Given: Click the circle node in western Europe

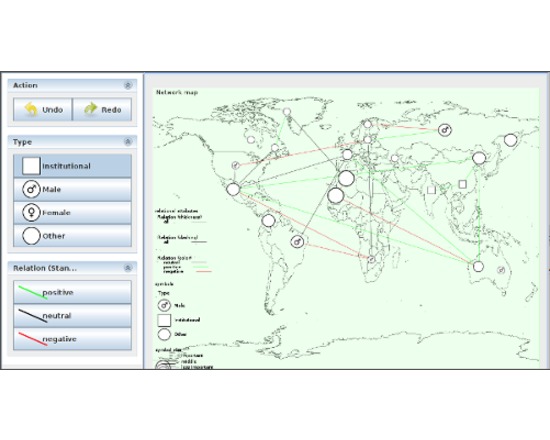Looking at the screenshot, I should point(347,154).
